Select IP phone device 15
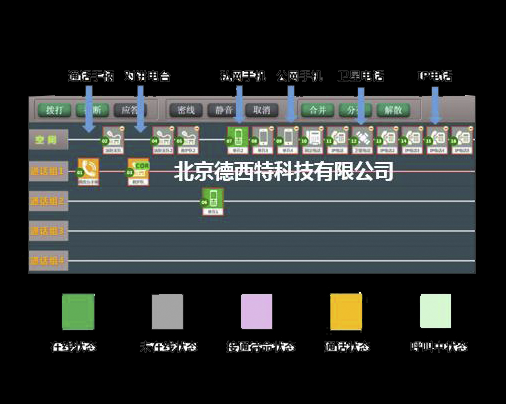The width and height of the screenshot is (506, 404). coord(437,140)
